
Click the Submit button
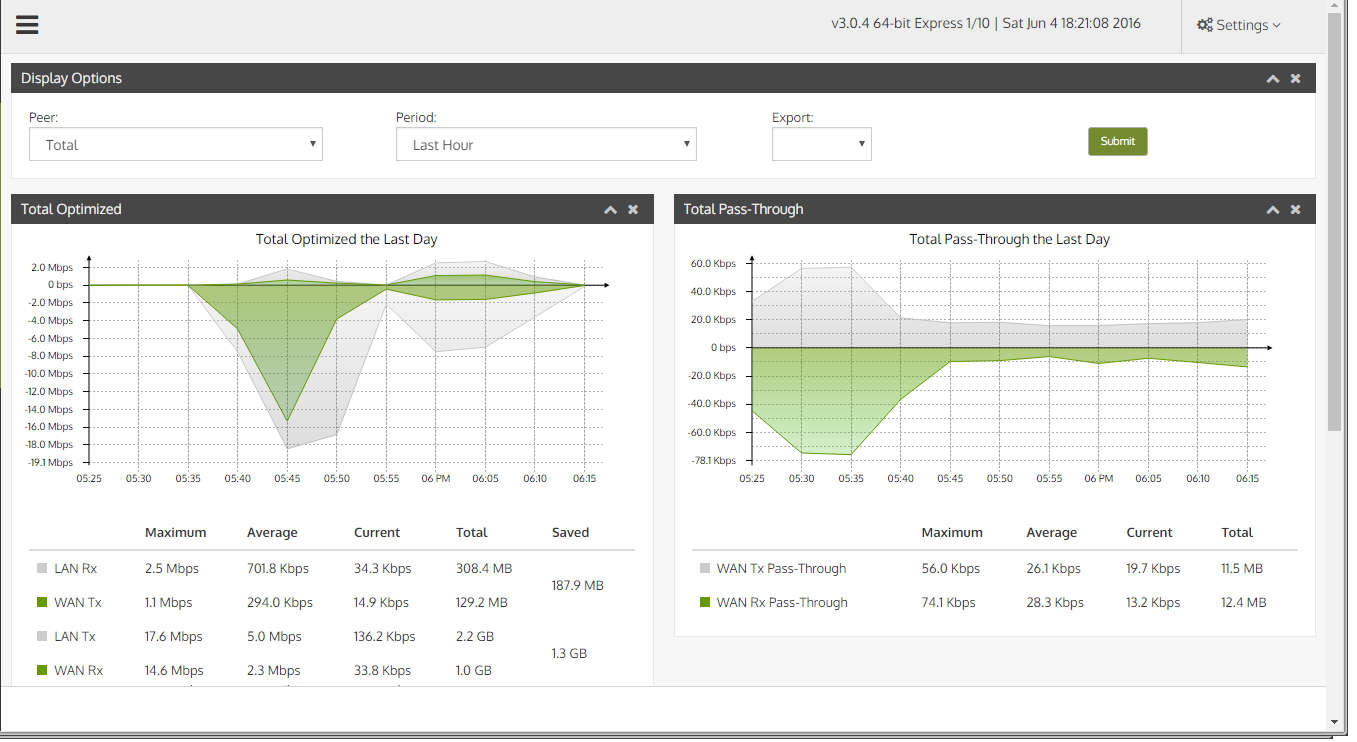(1117, 141)
